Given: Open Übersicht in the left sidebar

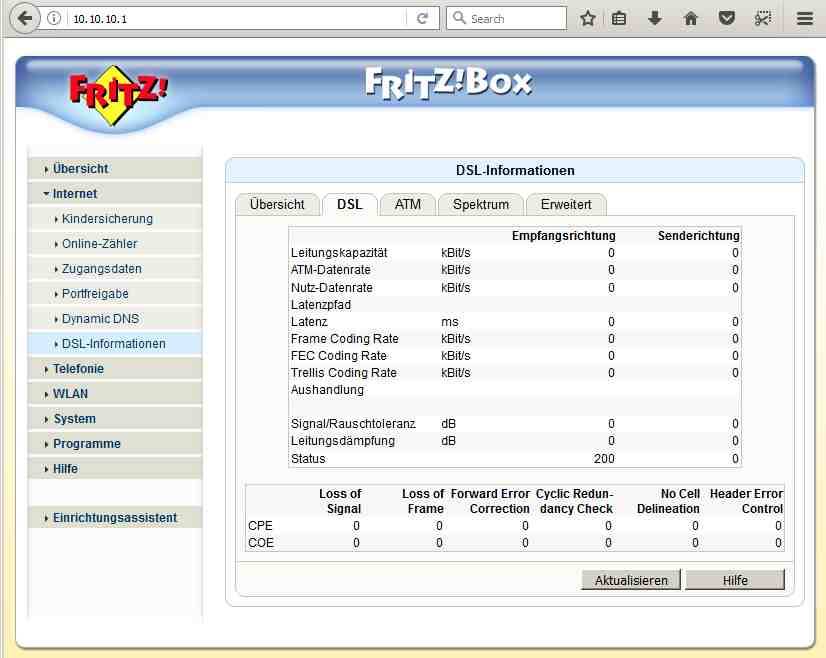Looking at the screenshot, I should click(115, 169).
